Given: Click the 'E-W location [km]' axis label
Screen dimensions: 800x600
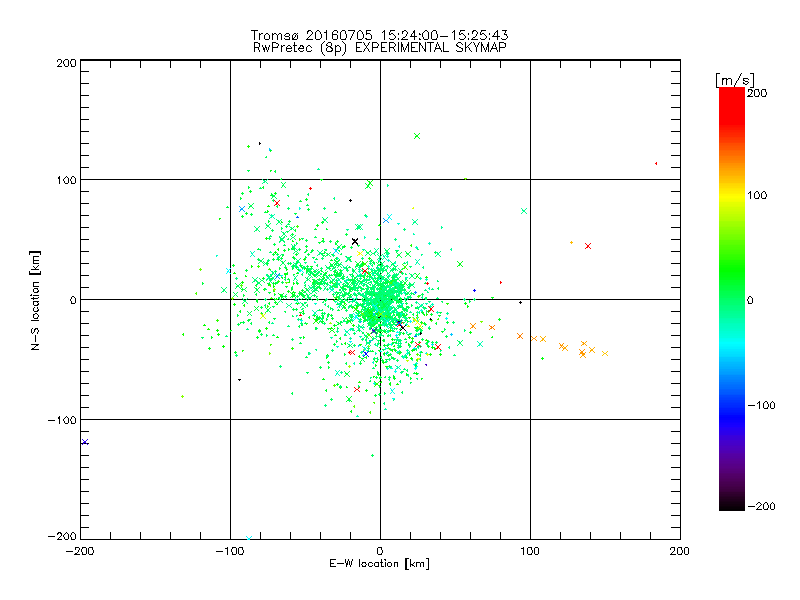Looking at the screenshot, I should coord(379,564).
